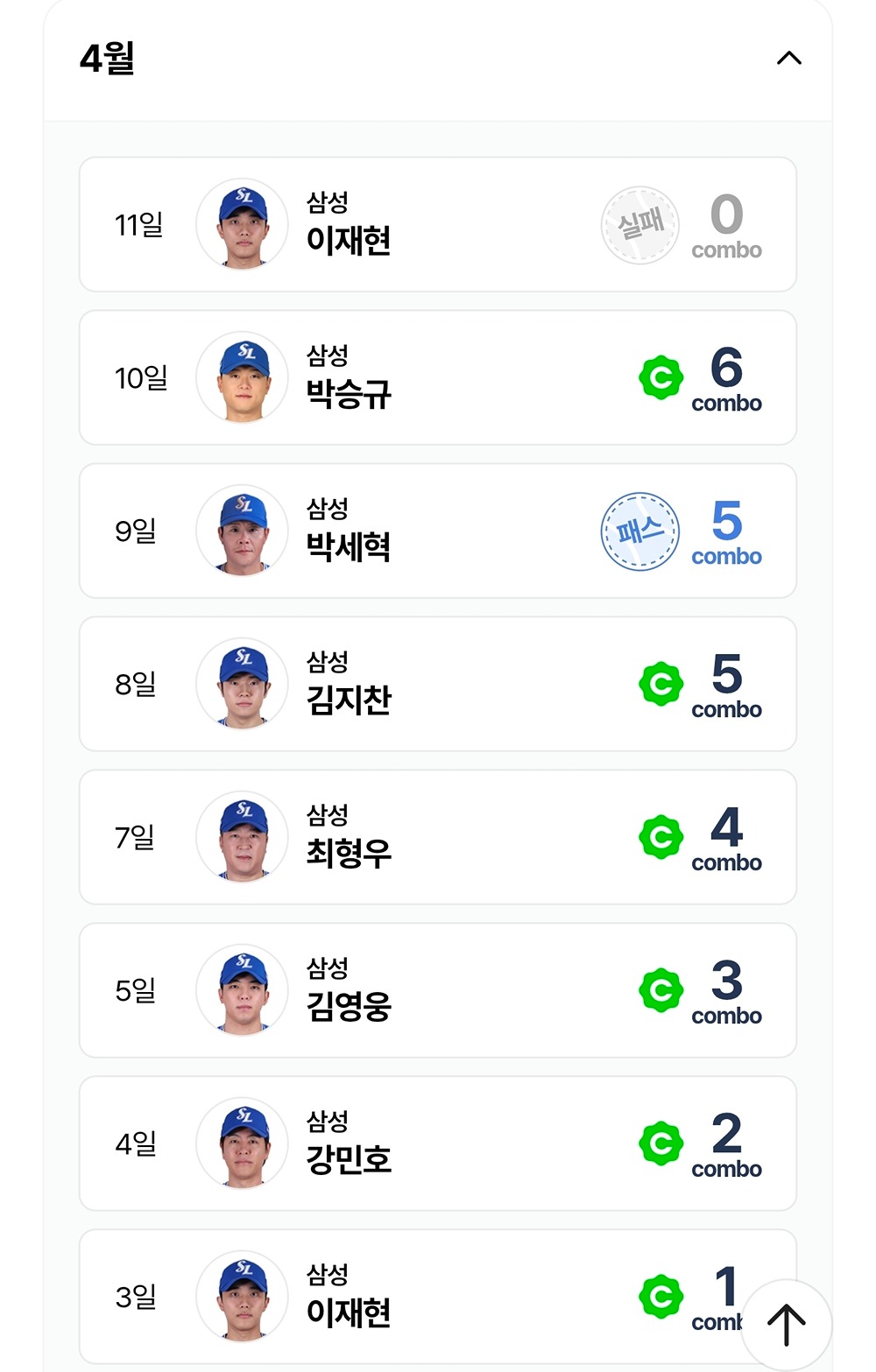Click green combo icon on 7일 row
Image resolution: width=876 pixels, height=1372 pixels.
(x=661, y=837)
